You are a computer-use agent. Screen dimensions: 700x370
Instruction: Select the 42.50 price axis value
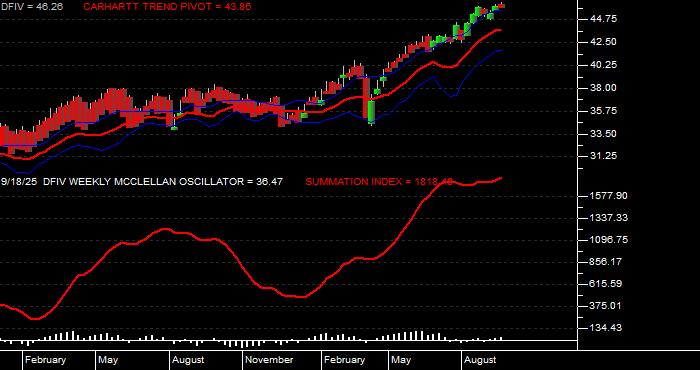[x=603, y=42]
